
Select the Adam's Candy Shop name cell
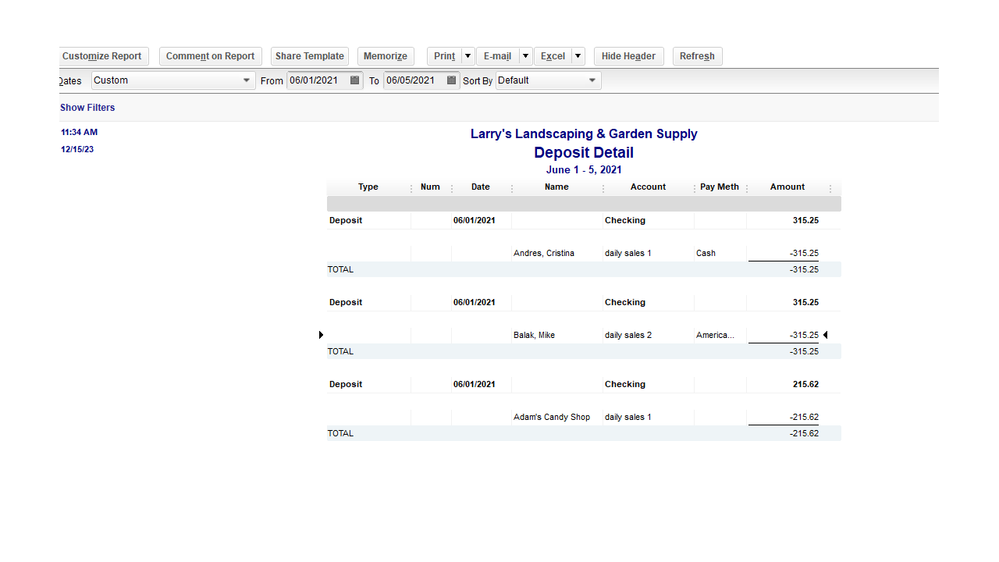point(552,417)
